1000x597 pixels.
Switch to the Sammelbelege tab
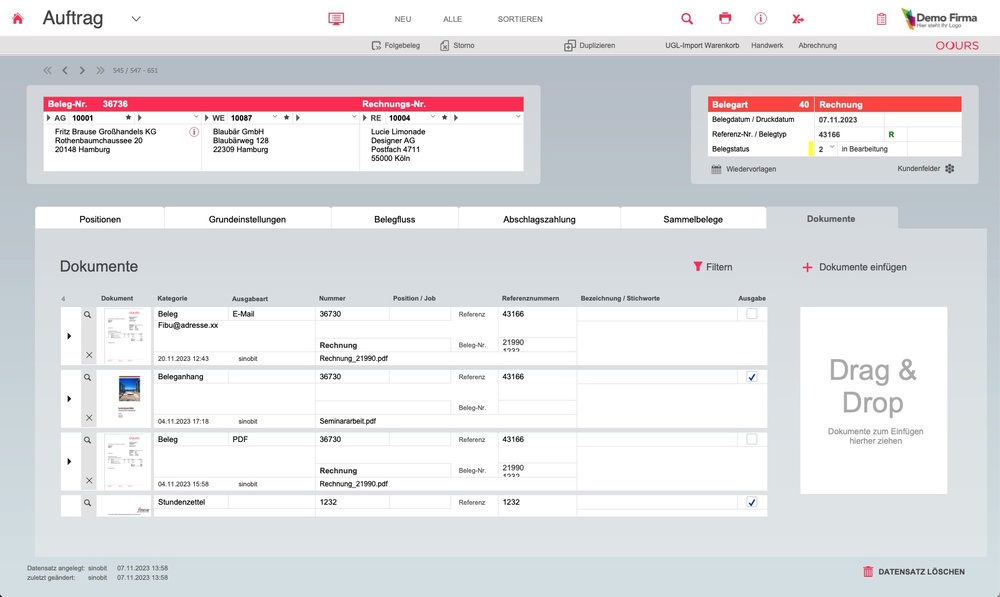point(693,219)
